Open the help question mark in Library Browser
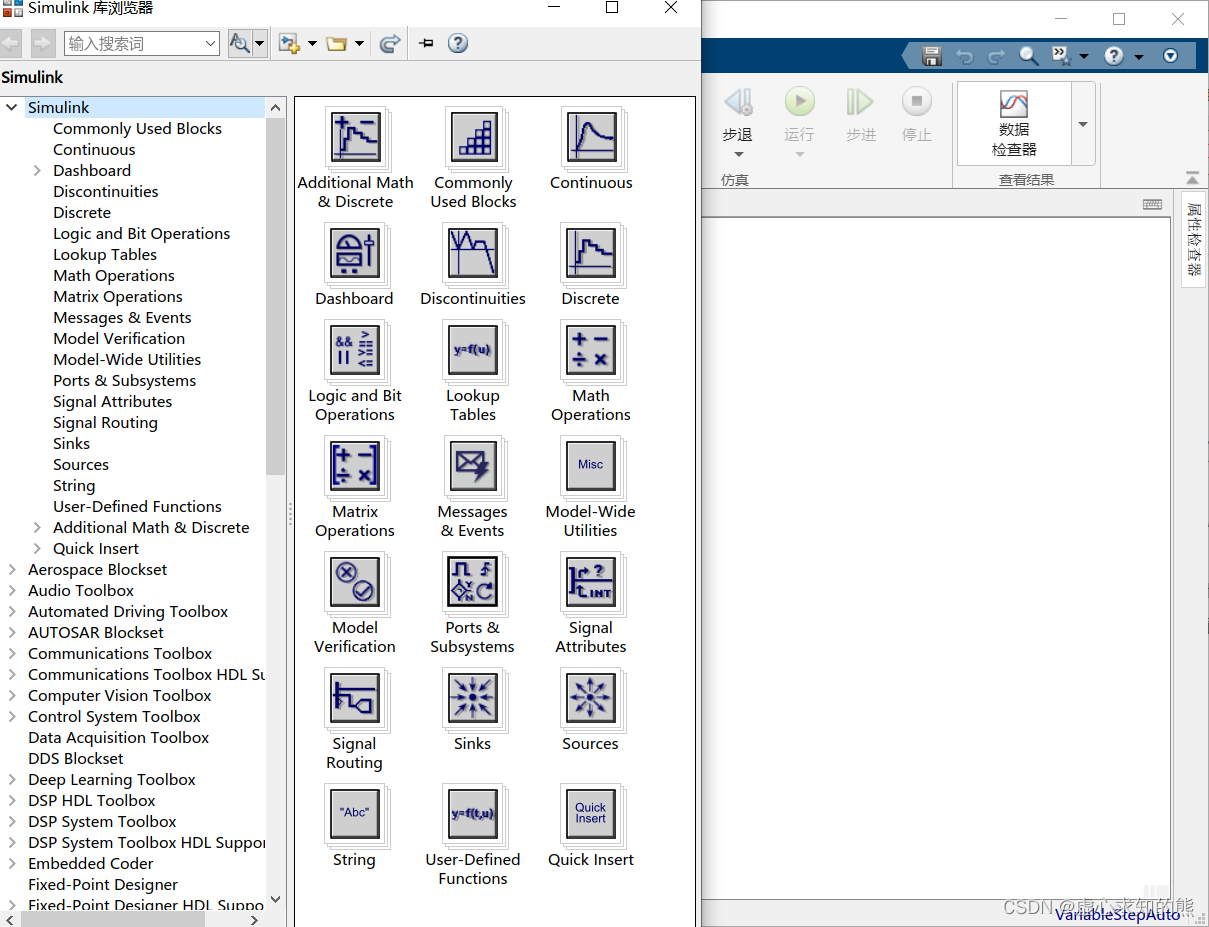The image size is (1209, 927). (x=458, y=43)
